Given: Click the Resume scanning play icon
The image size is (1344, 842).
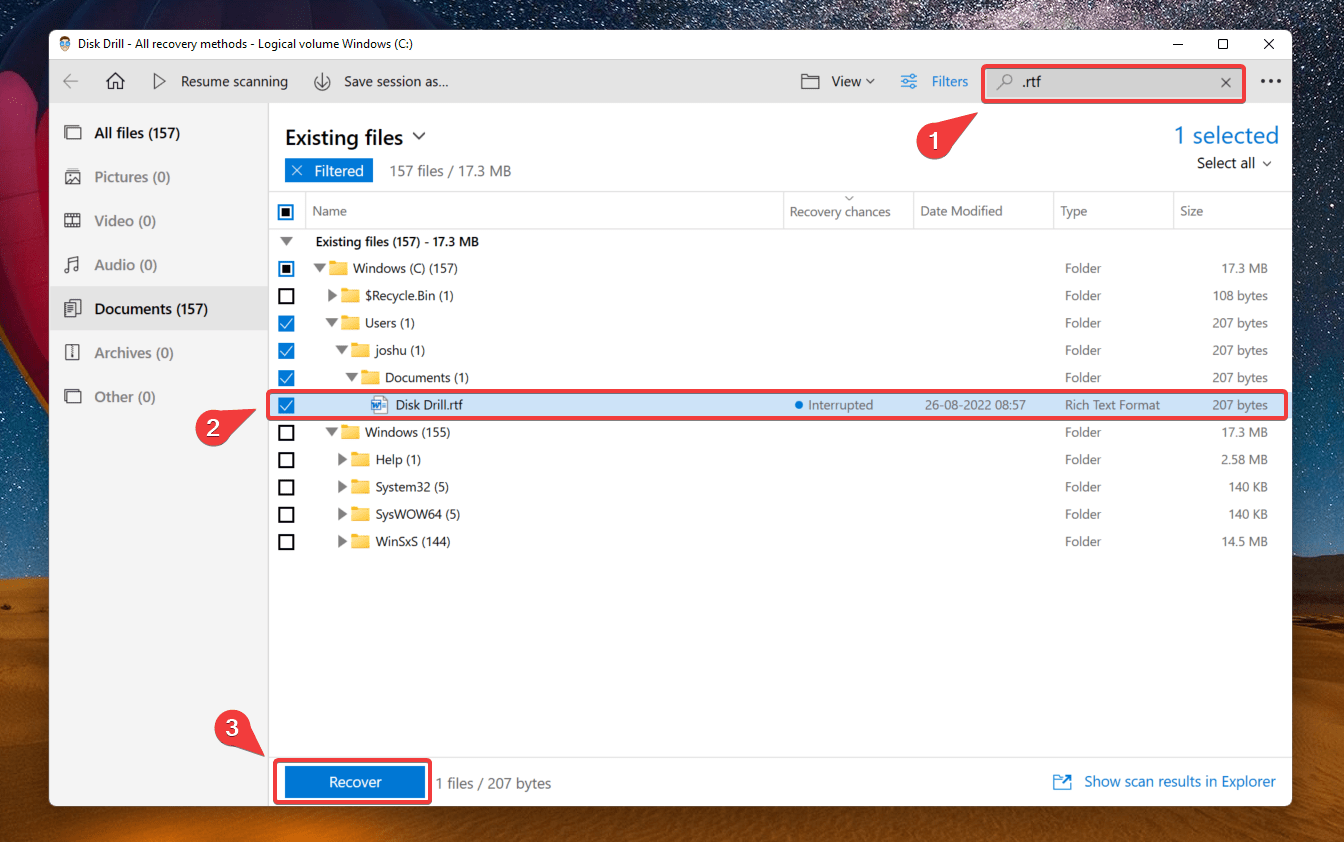Looking at the screenshot, I should [x=159, y=82].
